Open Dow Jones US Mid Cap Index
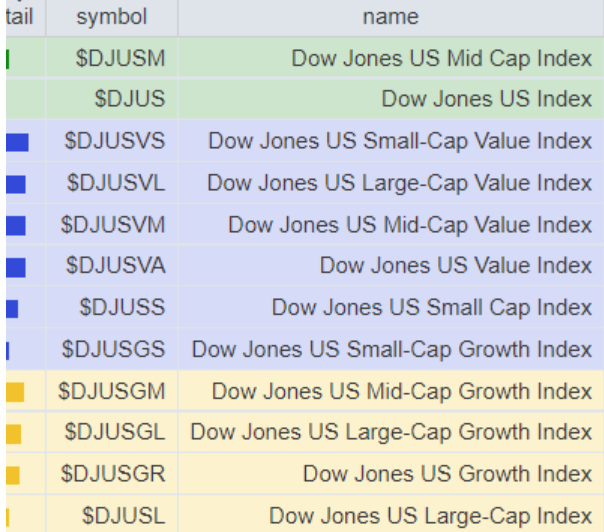The height and width of the screenshot is (532, 604). [x=441, y=59]
